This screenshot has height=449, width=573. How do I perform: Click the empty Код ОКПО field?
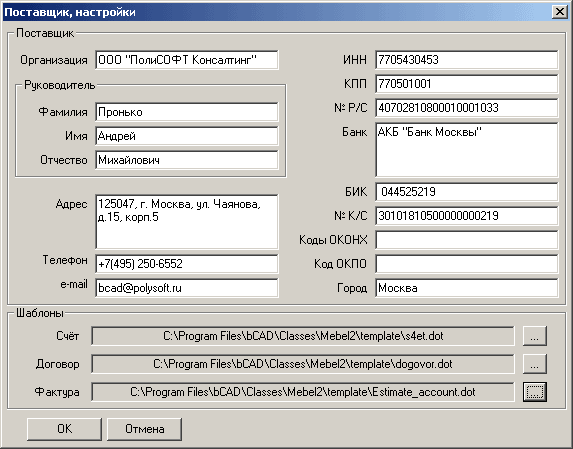[x=467, y=264]
